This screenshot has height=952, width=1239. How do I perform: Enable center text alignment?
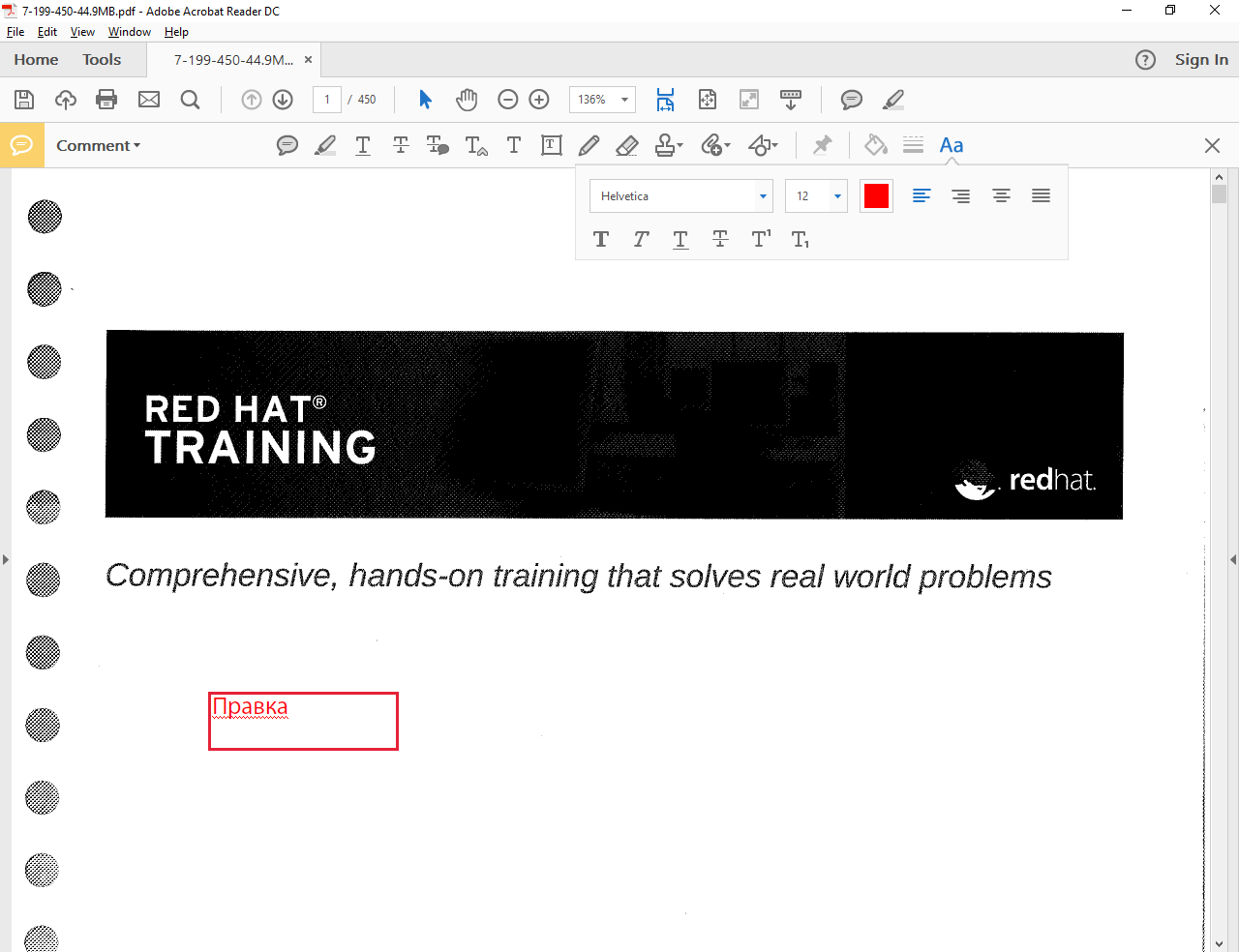[1001, 196]
